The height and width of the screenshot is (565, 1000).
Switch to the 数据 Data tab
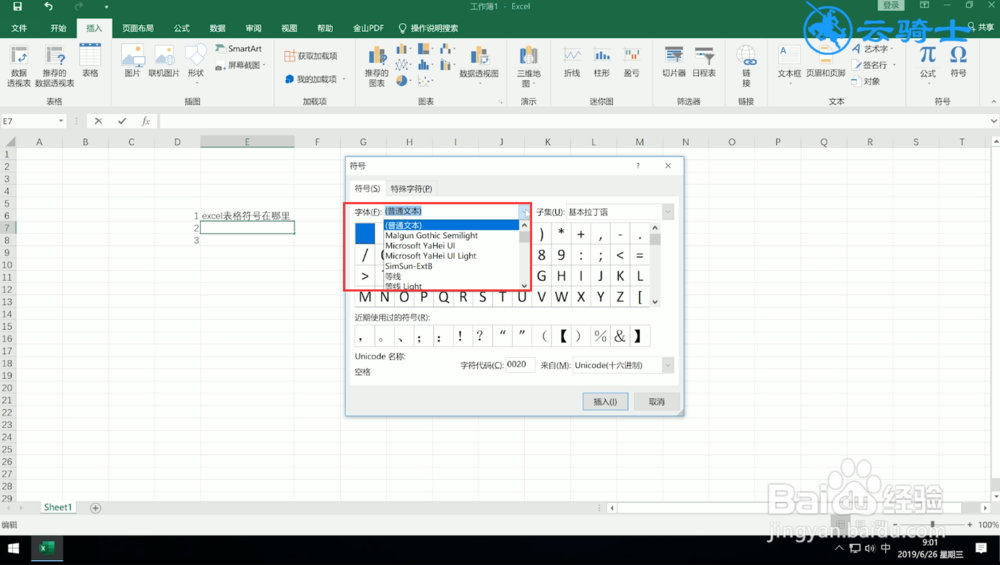(x=217, y=28)
